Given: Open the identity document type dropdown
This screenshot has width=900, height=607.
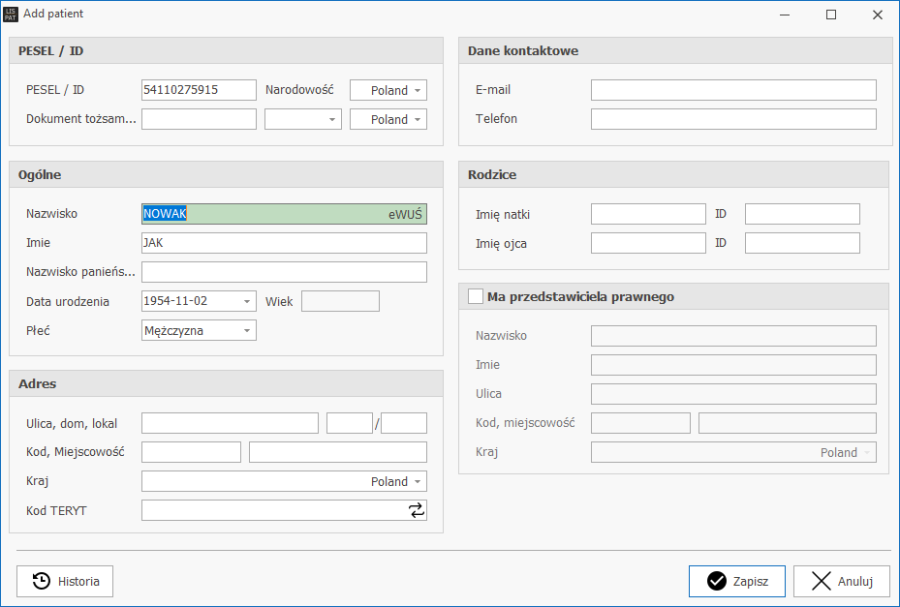Looking at the screenshot, I should tap(332, 119).
